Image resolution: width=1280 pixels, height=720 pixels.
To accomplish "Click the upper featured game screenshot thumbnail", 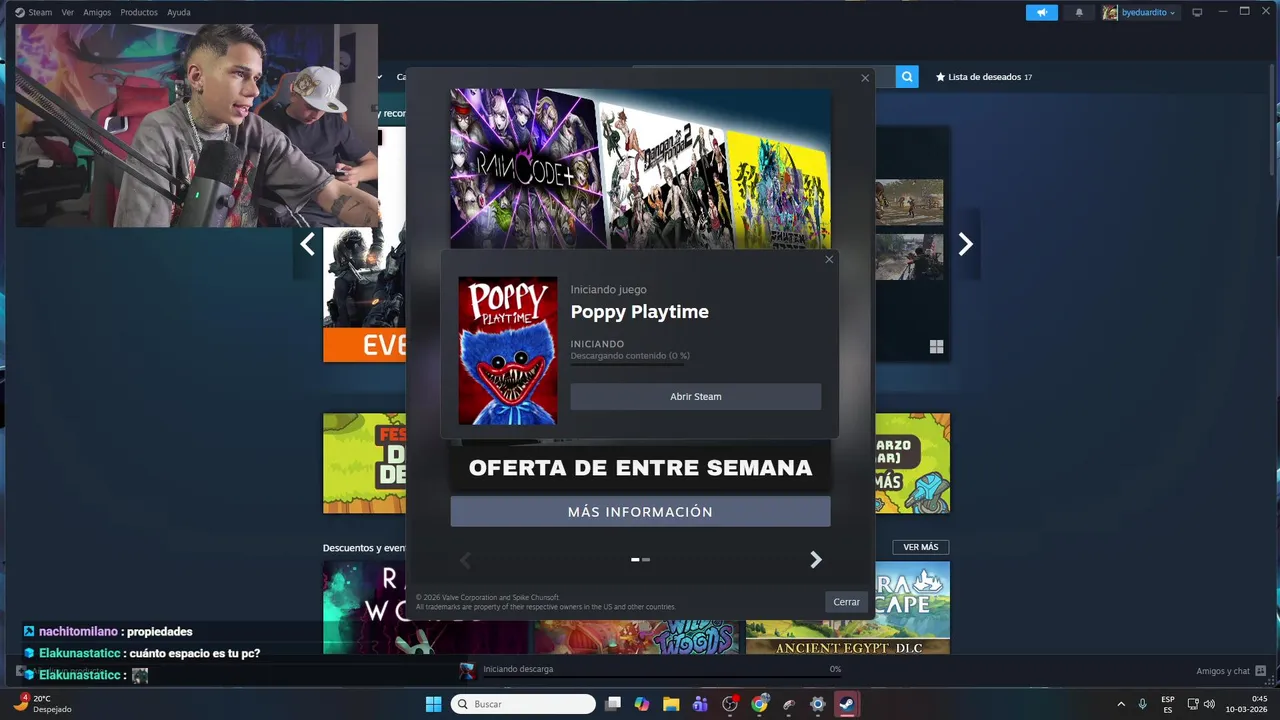I will tap(909, 202).
